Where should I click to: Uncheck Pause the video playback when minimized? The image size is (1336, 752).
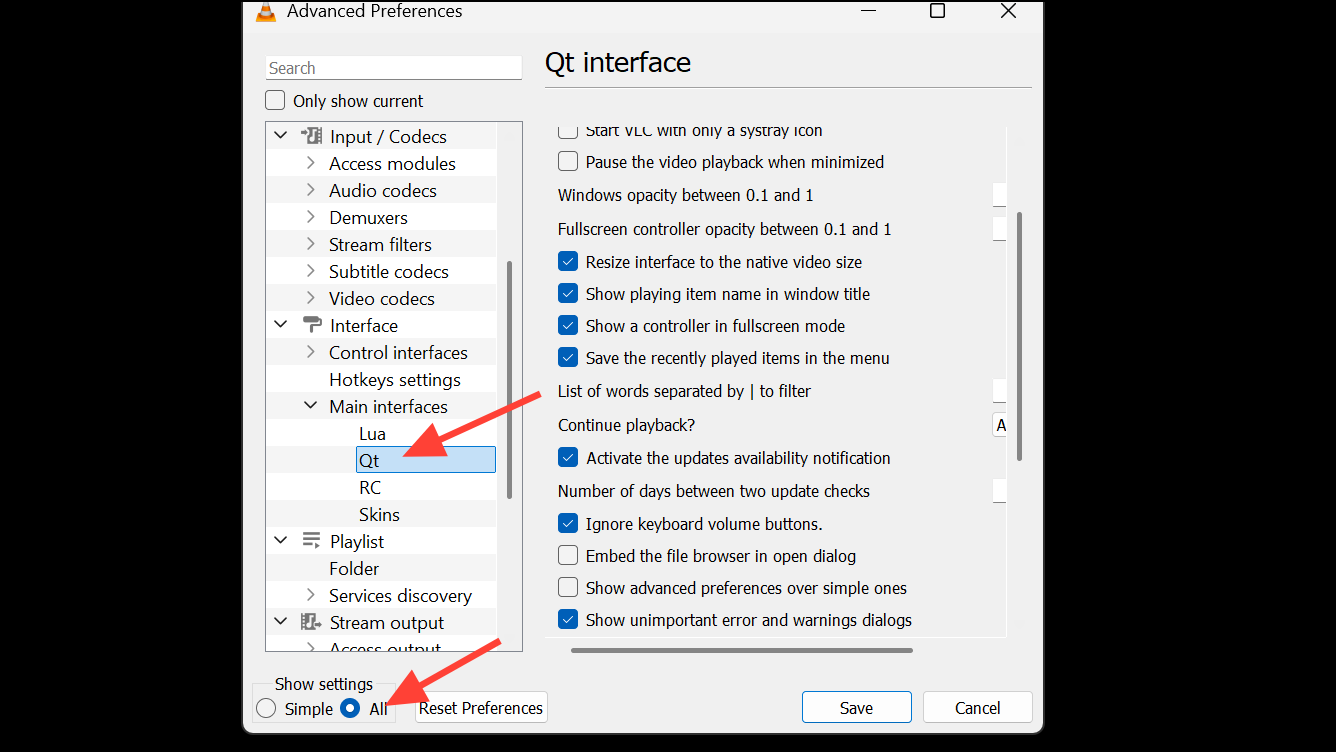tap(567, 161)
